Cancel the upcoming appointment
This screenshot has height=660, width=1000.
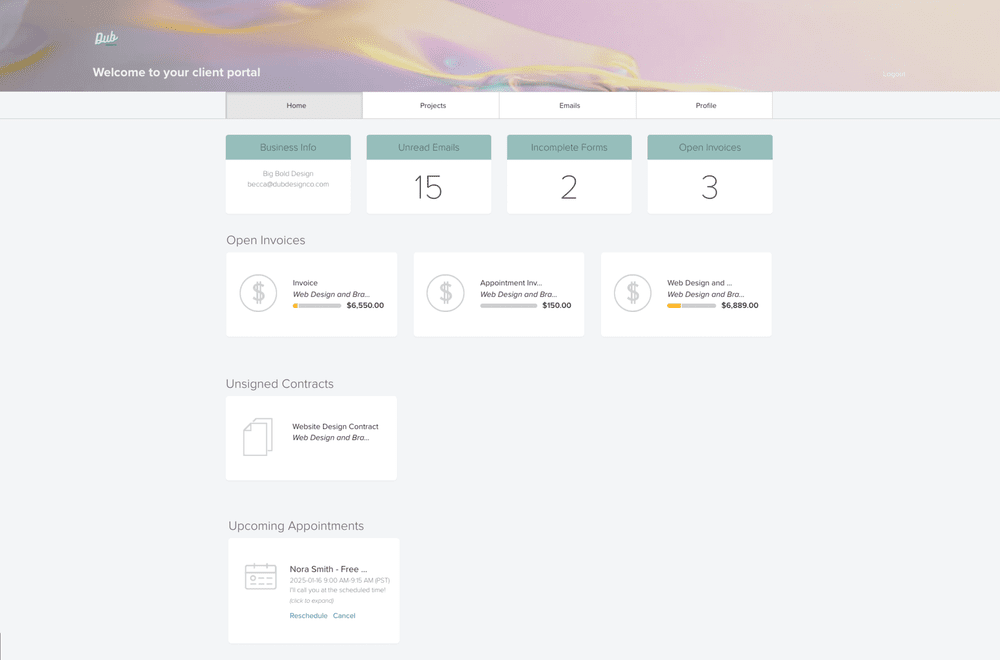[x=344, y=616]
